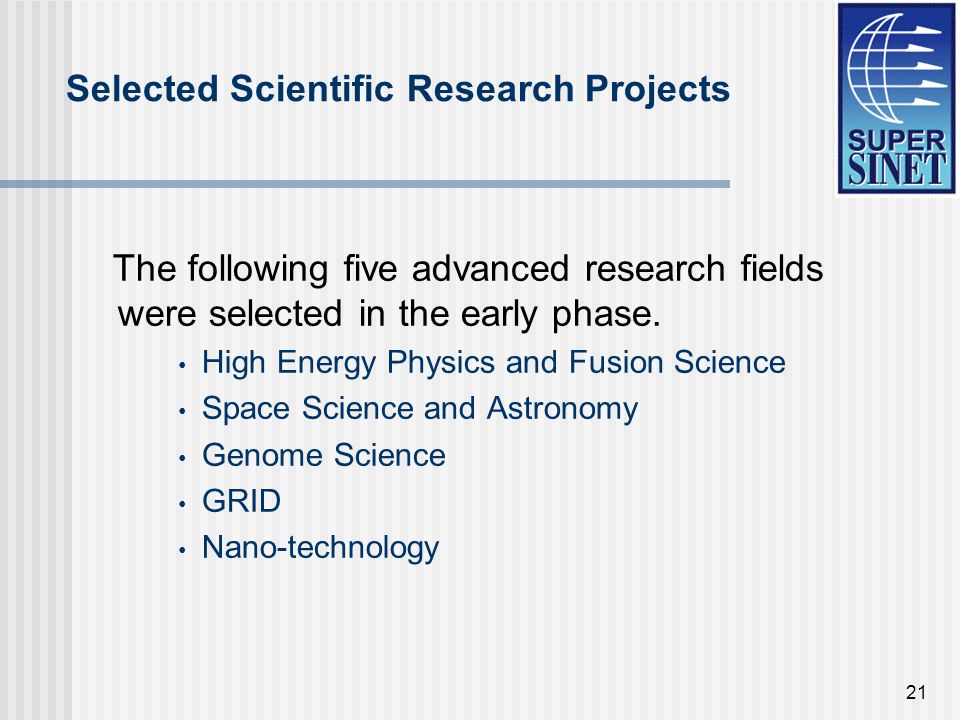Screen dimensions: 960x720
Task: Click the SUPER text in the logo
Action: click(x=896, y=141)
